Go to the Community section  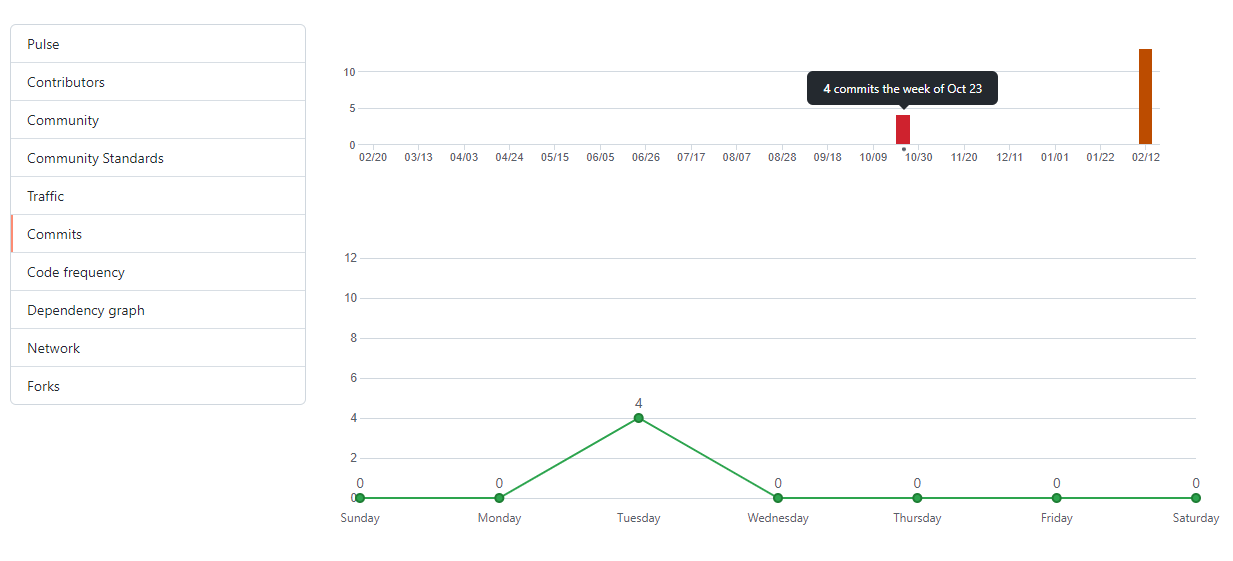point(158,120)
